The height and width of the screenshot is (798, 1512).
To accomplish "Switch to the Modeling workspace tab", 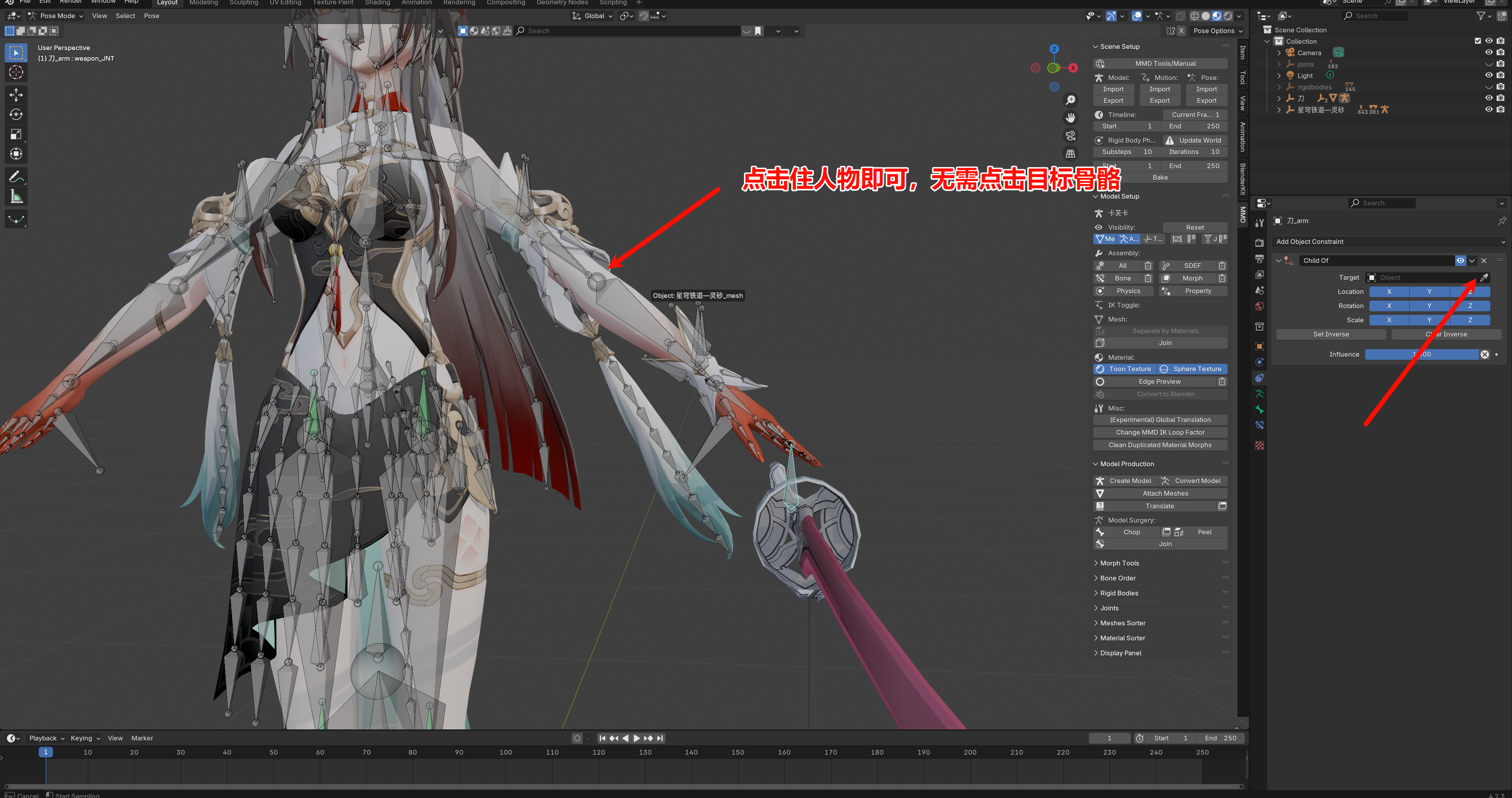I will coord(204,3).
